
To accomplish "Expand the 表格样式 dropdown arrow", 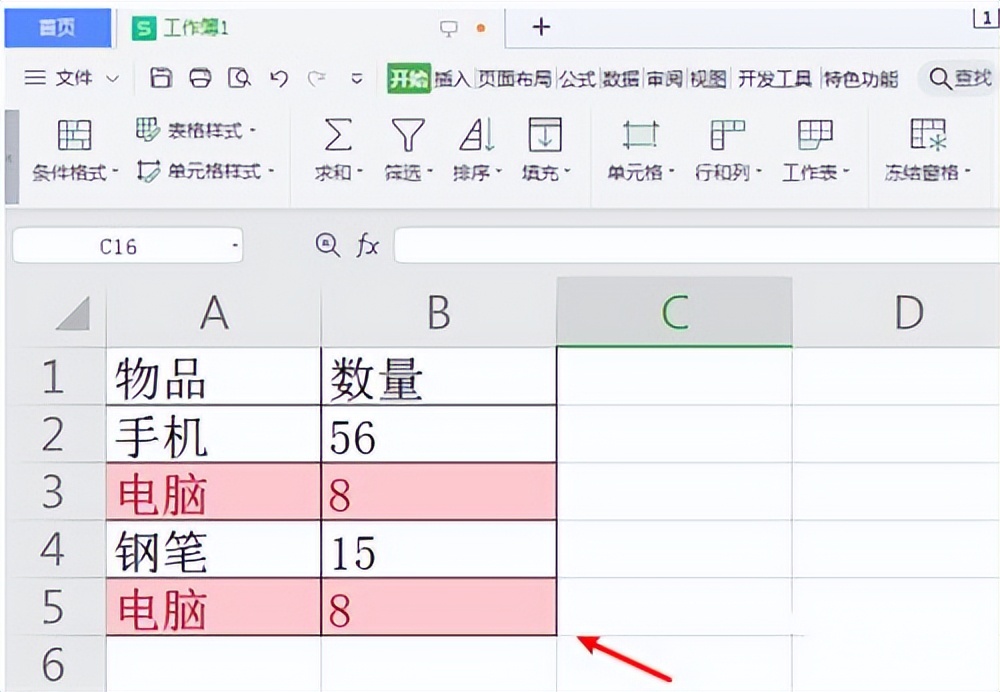I will pyautogui.click(x=253, y=131).
